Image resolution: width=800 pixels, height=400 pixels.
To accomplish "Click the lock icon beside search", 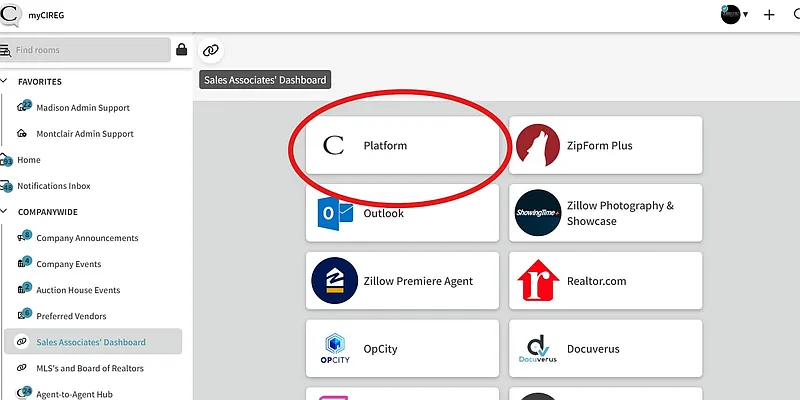I will click(x=181, y=50).
